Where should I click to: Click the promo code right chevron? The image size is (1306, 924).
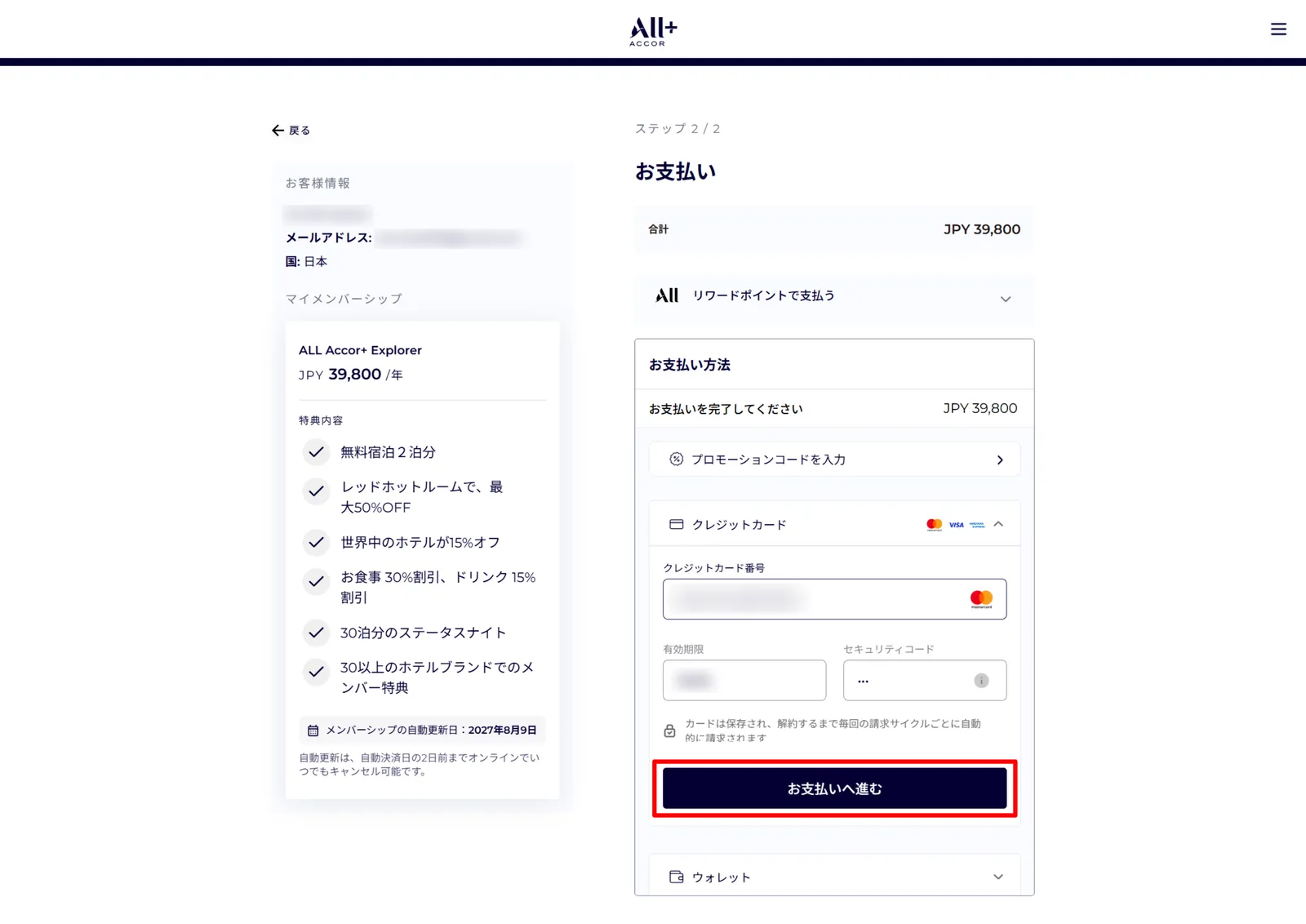1000,460
